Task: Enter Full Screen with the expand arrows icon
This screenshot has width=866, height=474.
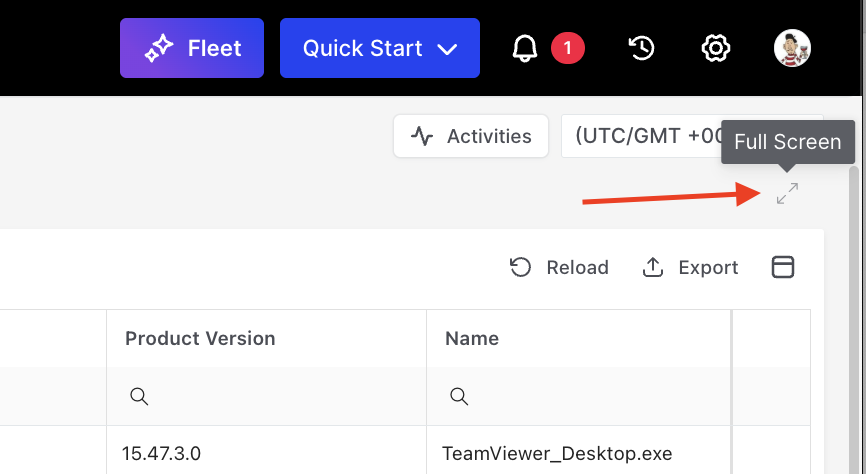Action: point(787,194)
